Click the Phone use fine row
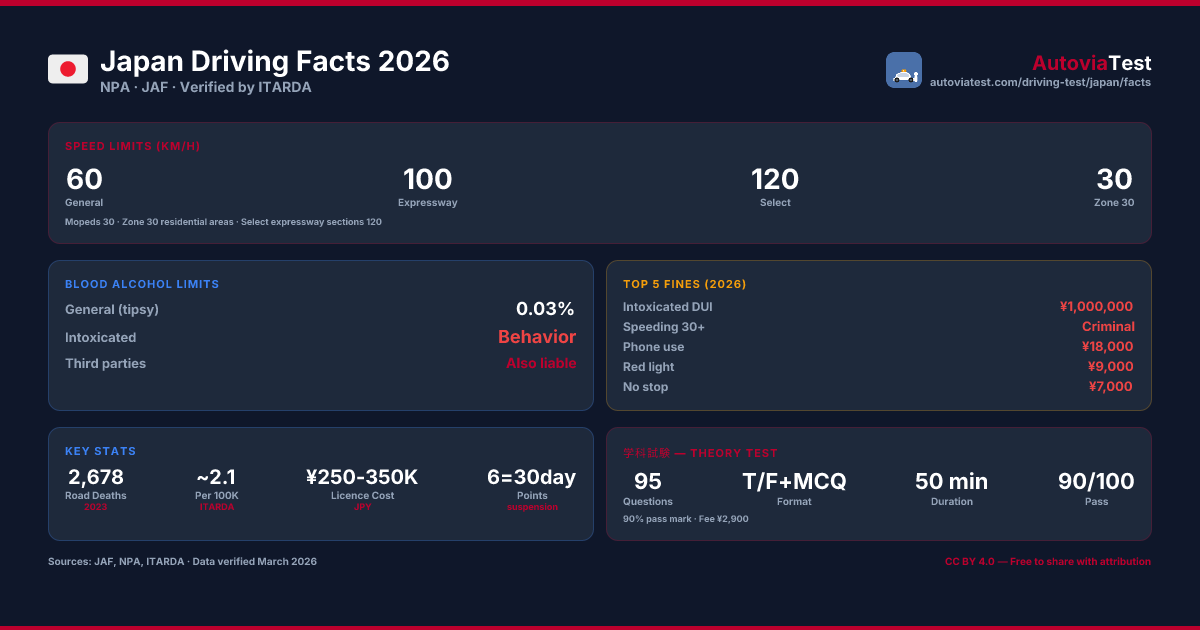1200x630 pixels. tap(878, 347)
